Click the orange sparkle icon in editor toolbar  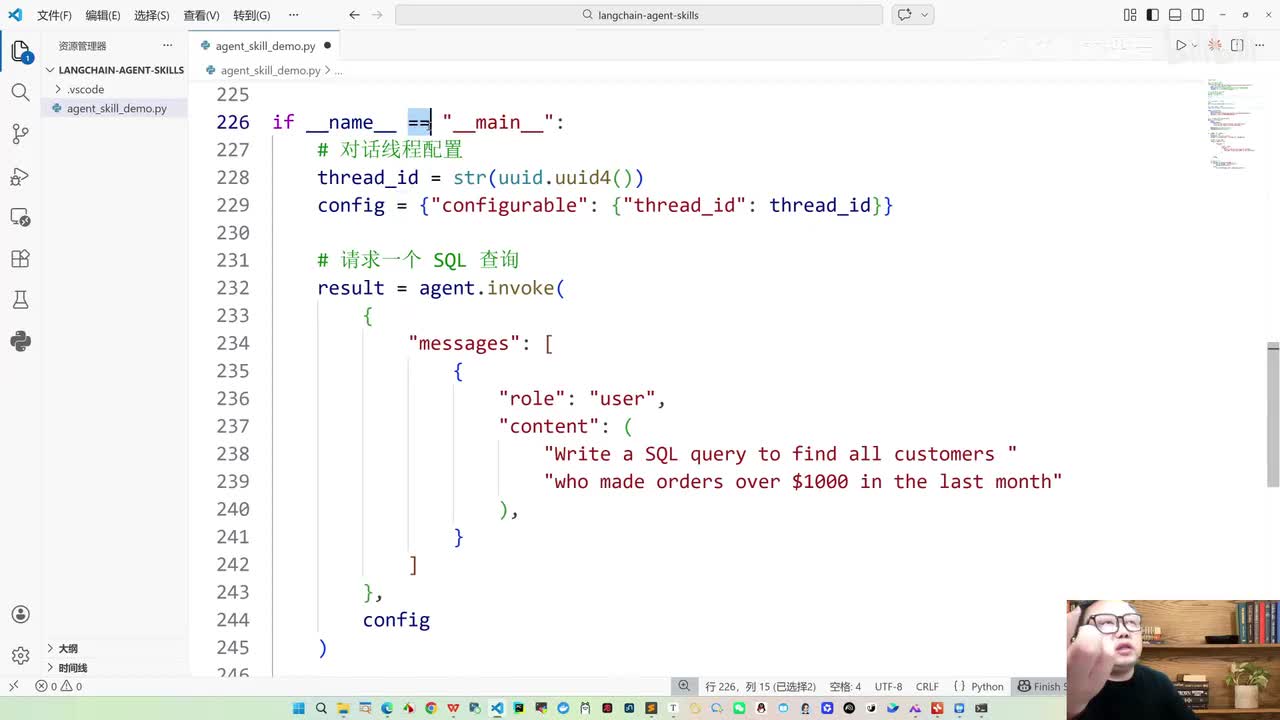(1215, 45)
